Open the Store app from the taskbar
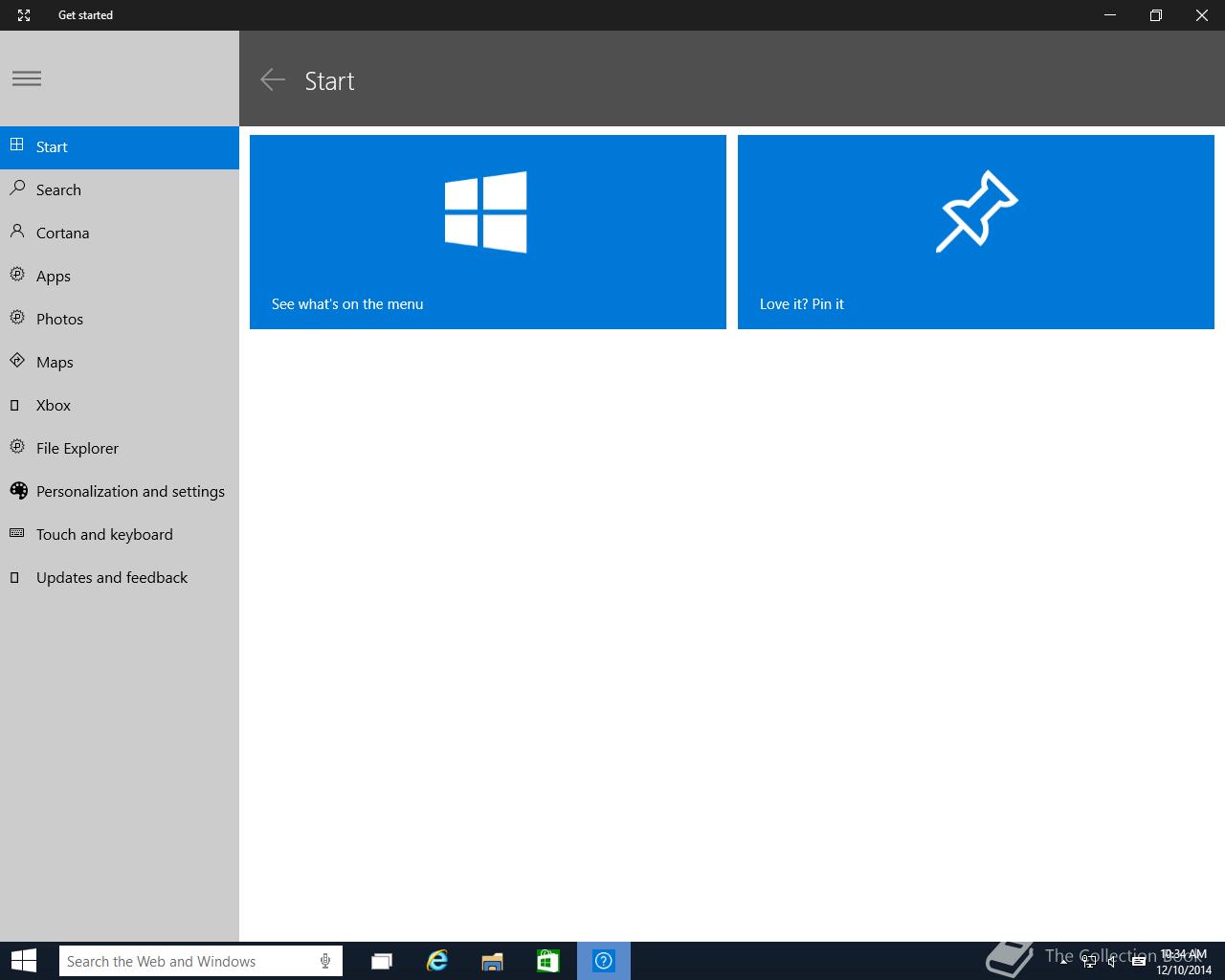This screenshot has width=1225, height=980. (x=548, y=961)
